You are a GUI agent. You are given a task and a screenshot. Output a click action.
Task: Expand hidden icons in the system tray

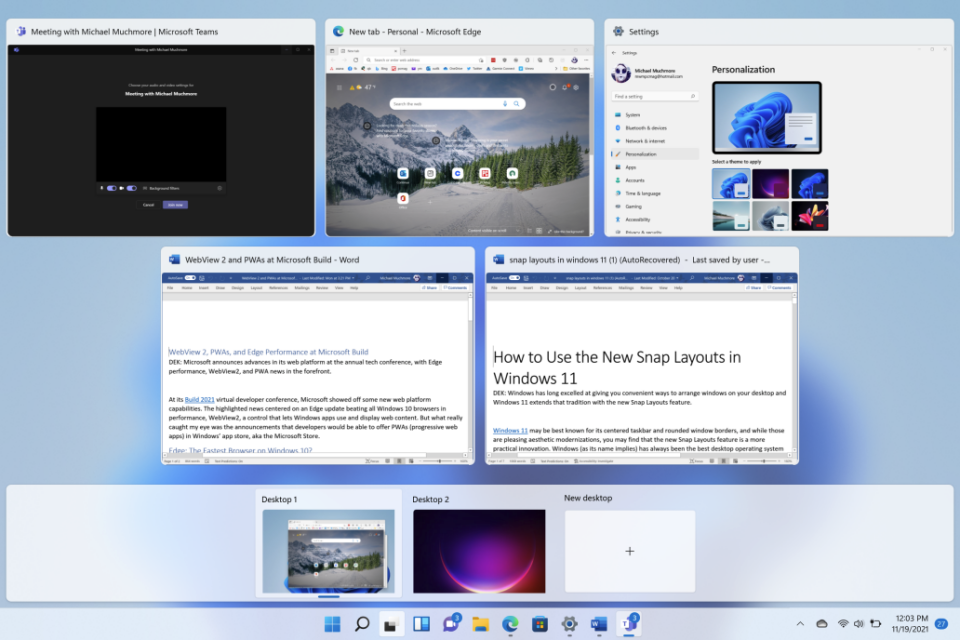[x=800, y=624]
